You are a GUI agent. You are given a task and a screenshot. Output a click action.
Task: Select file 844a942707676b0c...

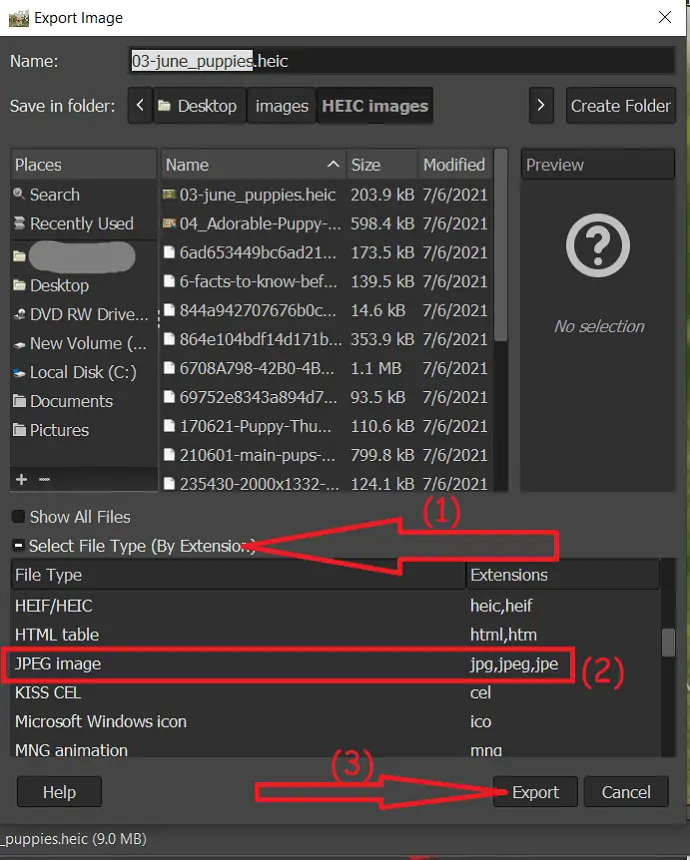coord(326,310)
